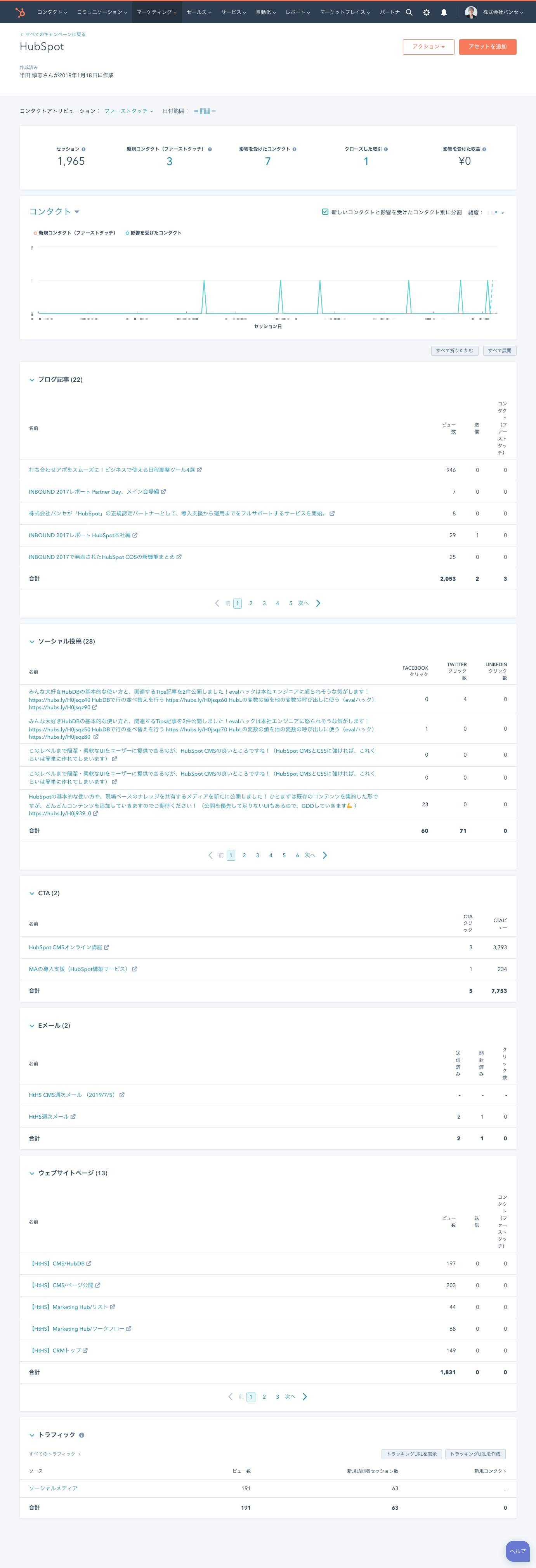This screenshot has width=536, height=1568.
Task: Click the HubSpot sprocket logo
Action: tap(20, 12)
